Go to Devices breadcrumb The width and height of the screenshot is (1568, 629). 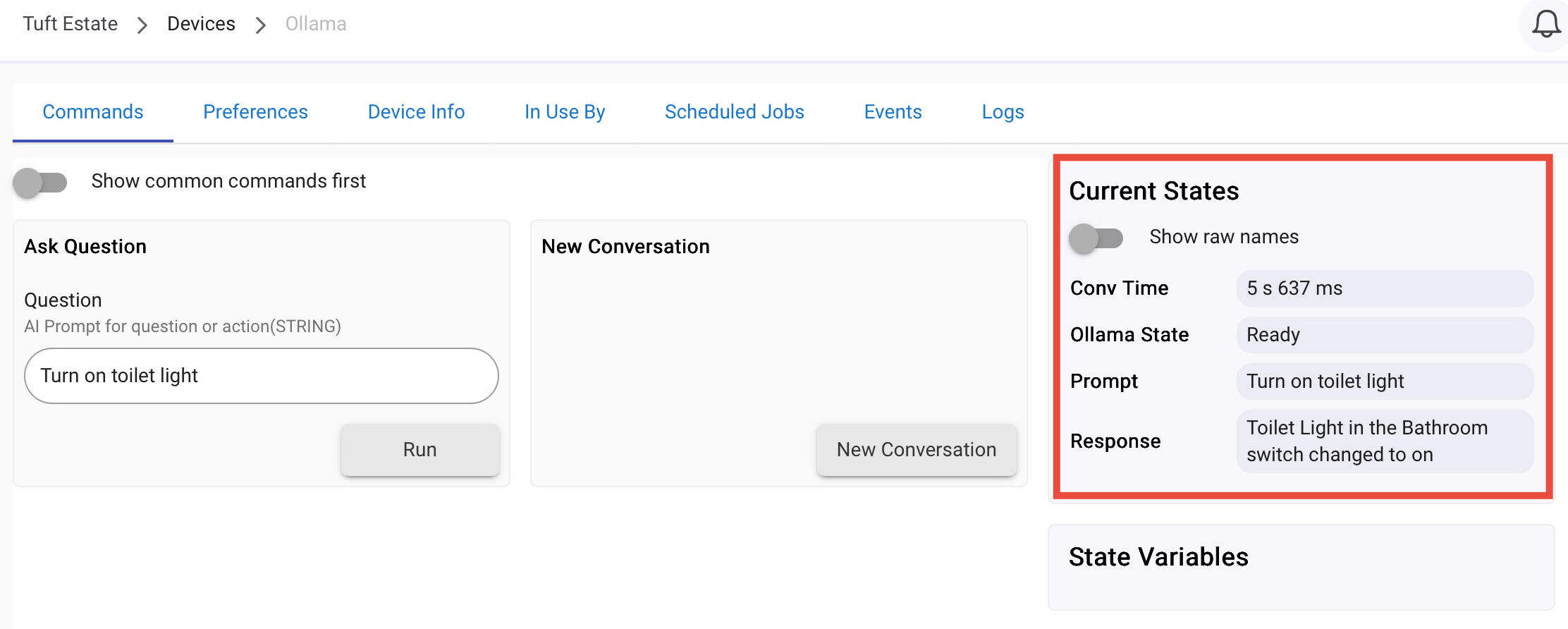coord(201,24)
